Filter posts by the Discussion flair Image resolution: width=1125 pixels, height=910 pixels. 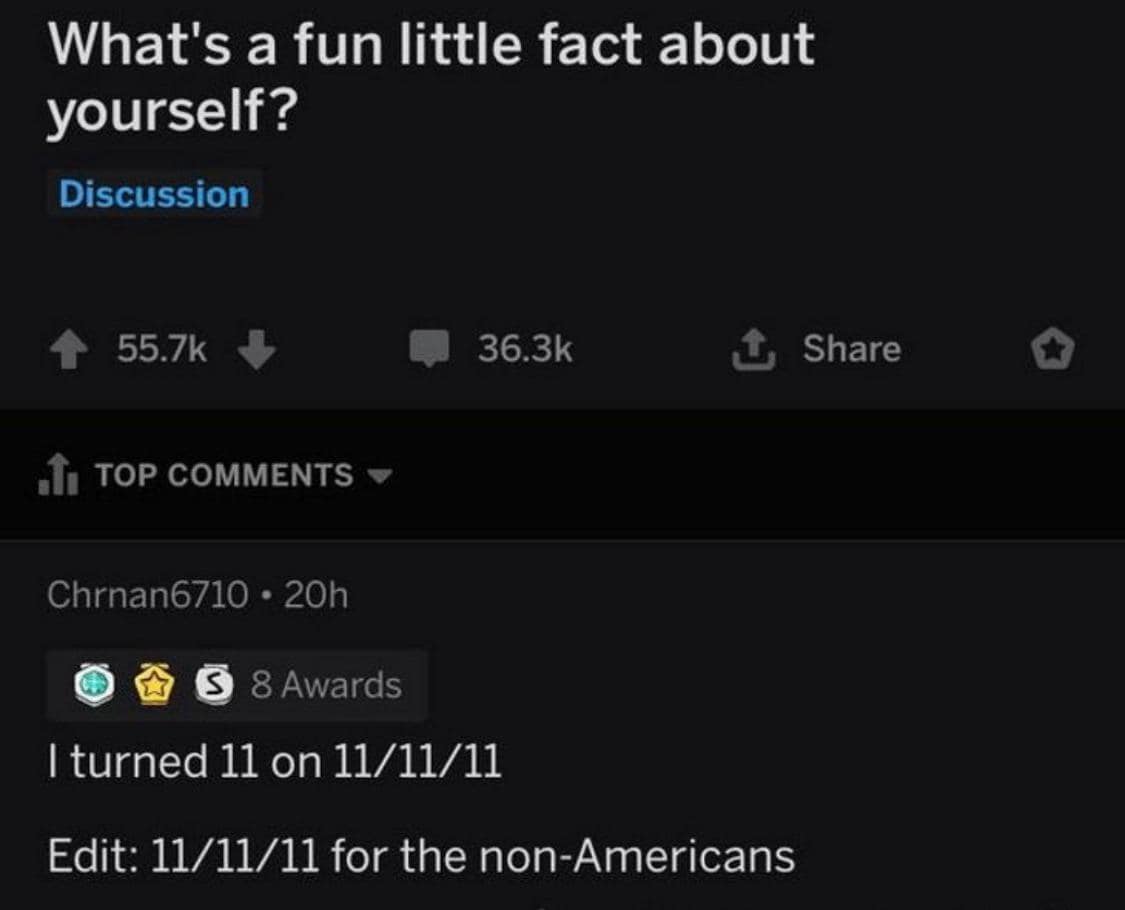[x=154, y=195]
